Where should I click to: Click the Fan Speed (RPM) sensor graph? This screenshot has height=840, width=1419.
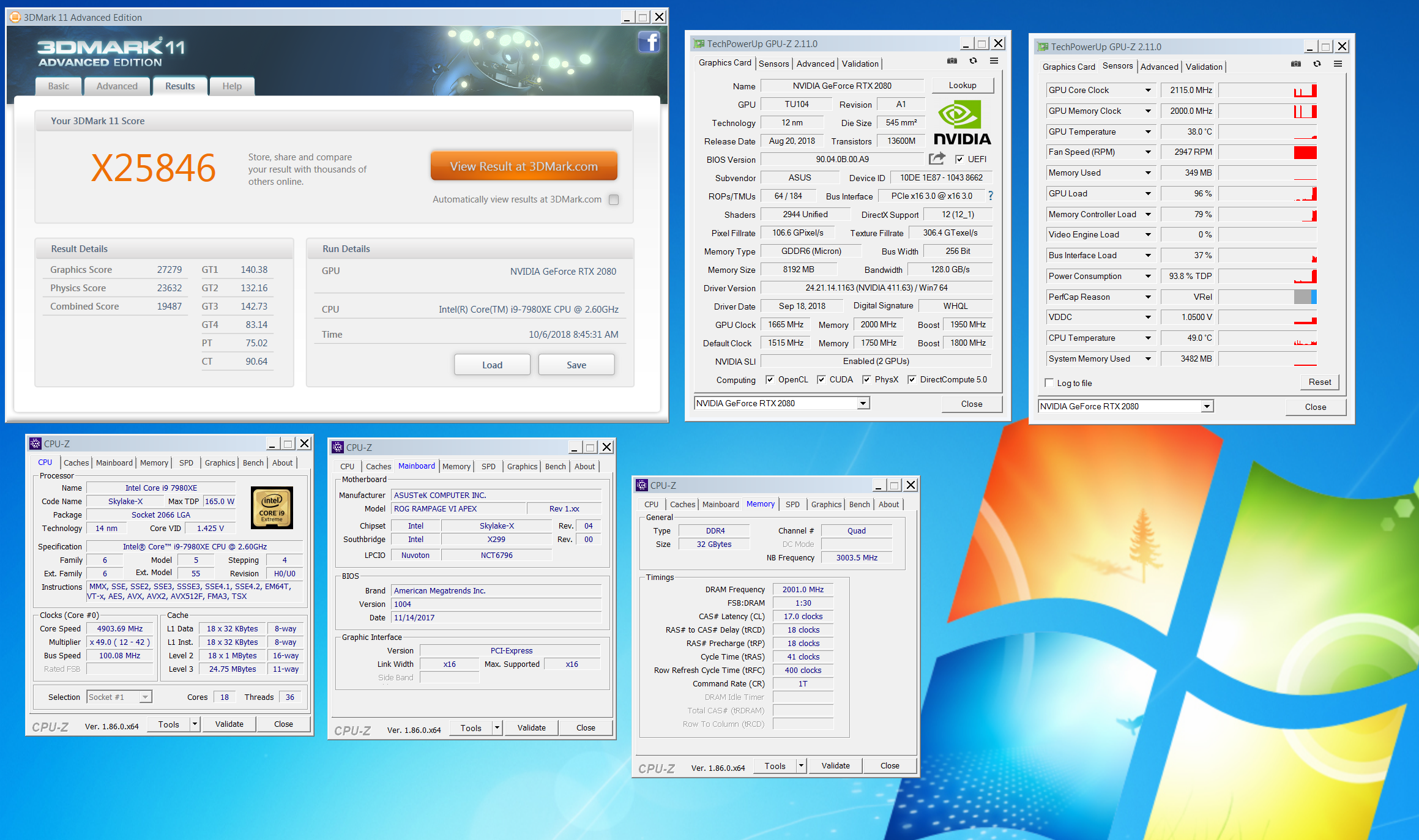(1267, 152)
